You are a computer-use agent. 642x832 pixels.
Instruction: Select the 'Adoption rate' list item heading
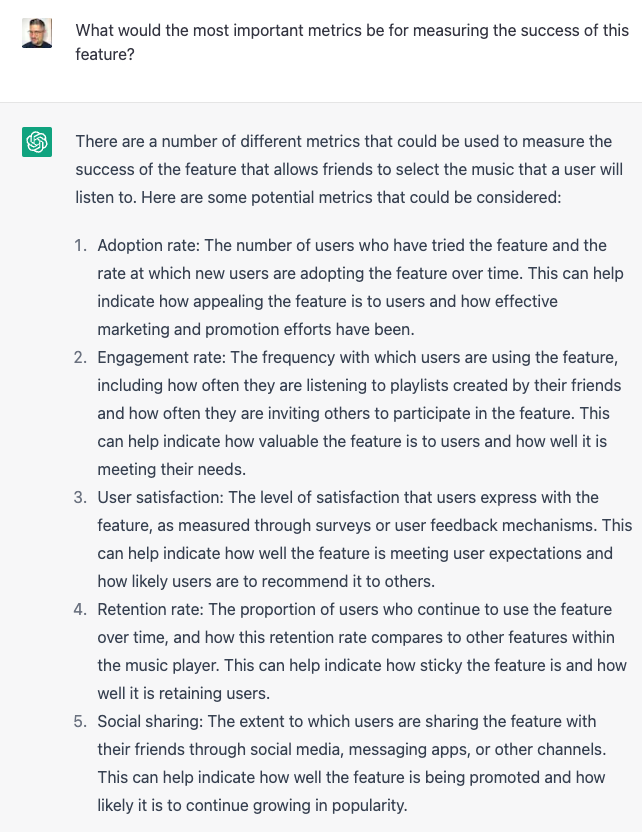(148, 245)
